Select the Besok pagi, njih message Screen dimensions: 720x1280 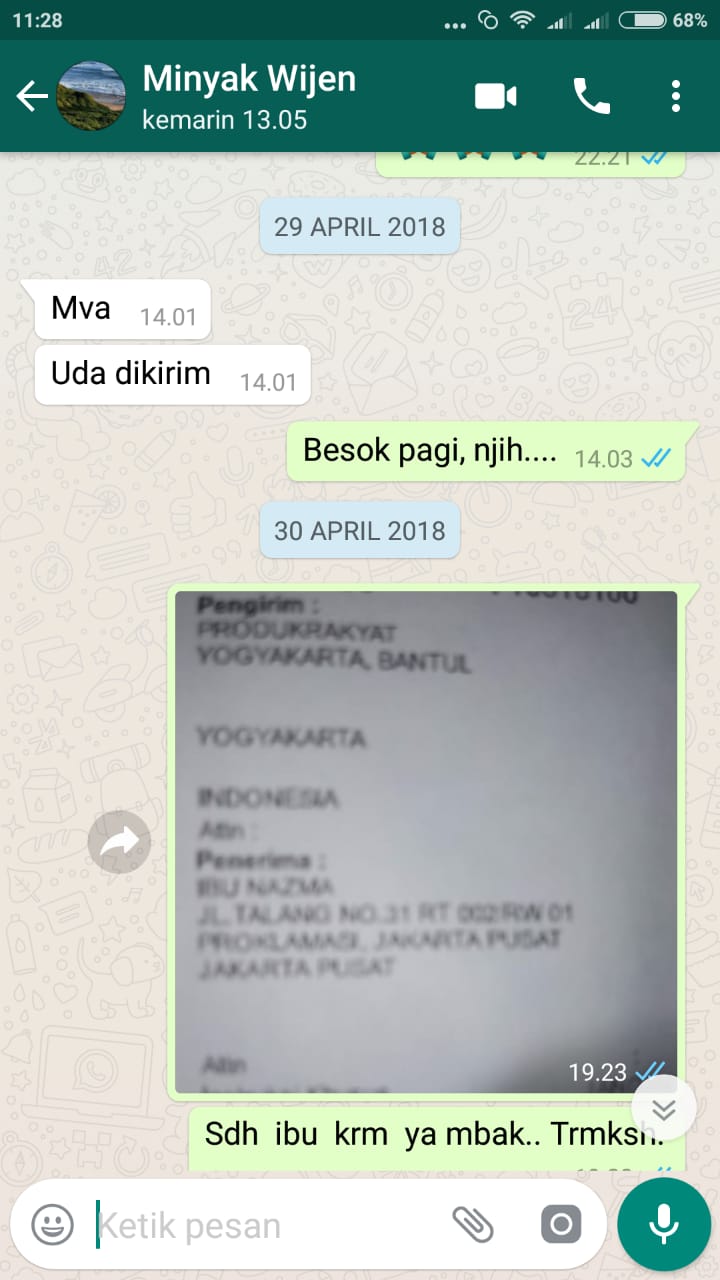tap(486, 451)
